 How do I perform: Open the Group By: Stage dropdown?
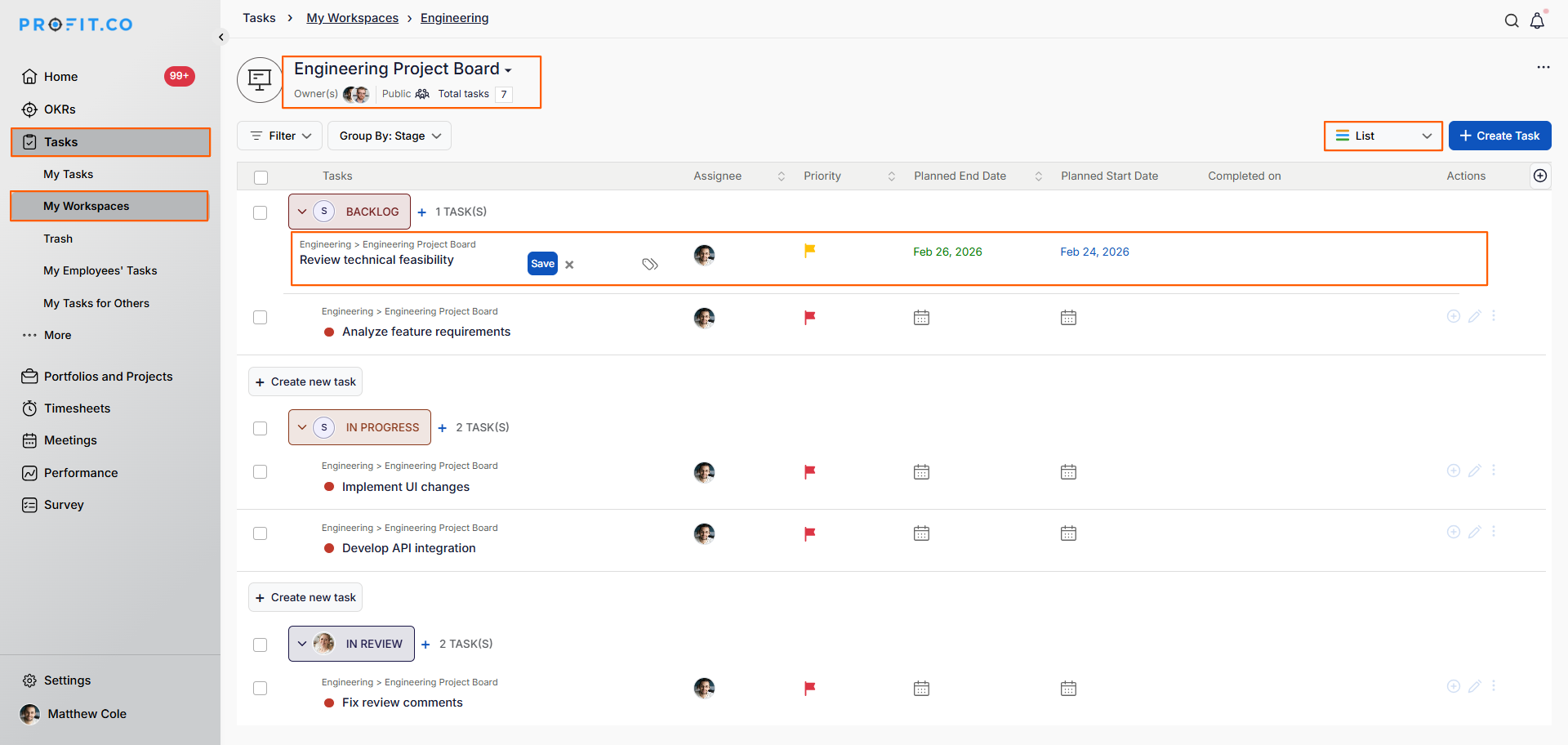[390, 136]
